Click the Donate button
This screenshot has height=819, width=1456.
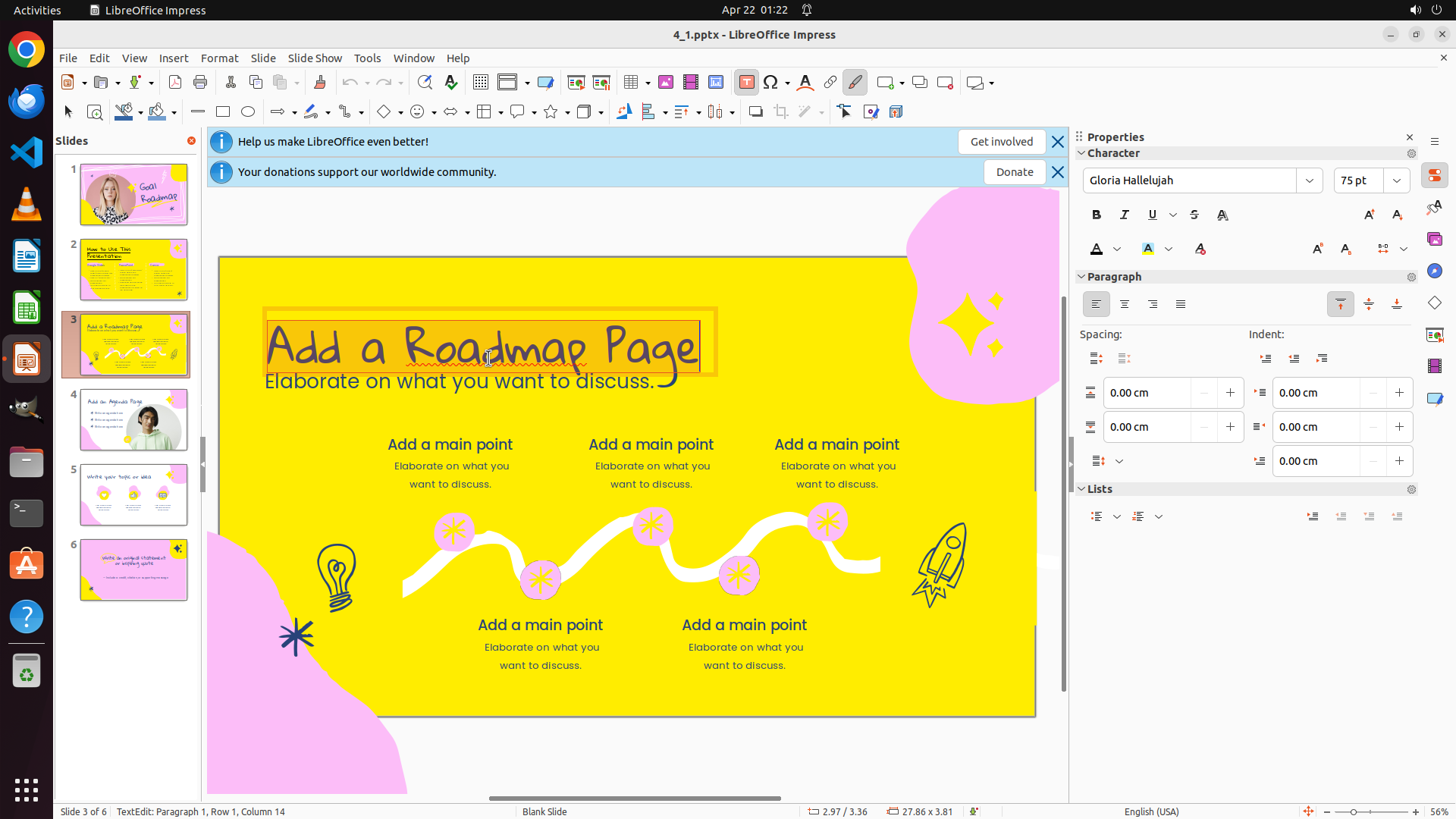(x=1014, y=172)
